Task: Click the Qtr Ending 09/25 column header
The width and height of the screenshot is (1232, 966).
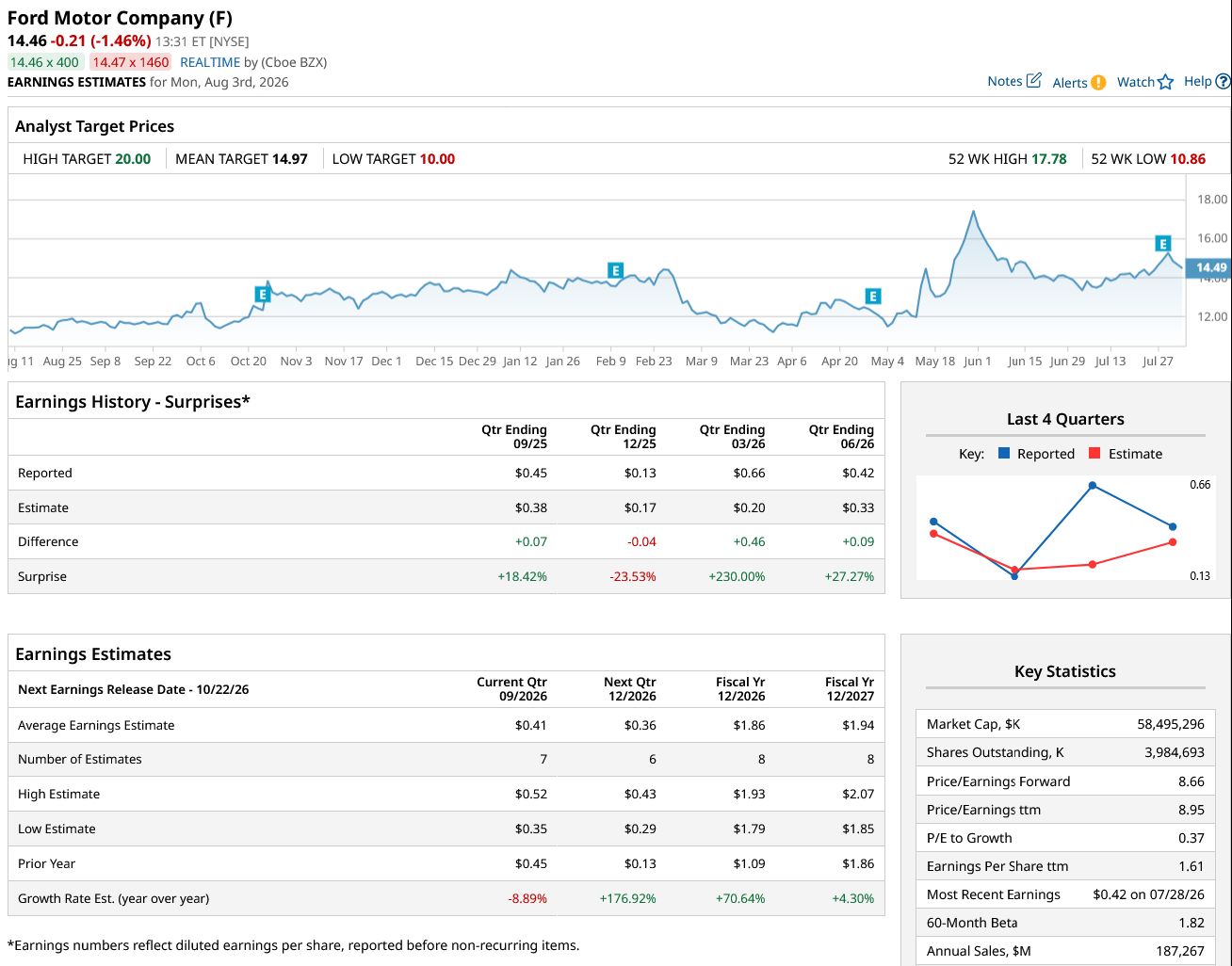Action: tap(514, 437)
